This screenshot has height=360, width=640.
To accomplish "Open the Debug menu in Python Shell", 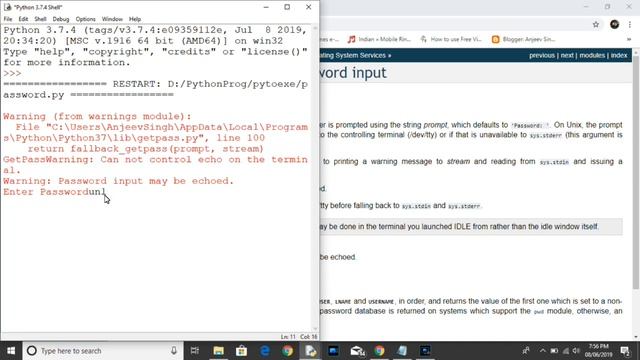I will [61, 19].
